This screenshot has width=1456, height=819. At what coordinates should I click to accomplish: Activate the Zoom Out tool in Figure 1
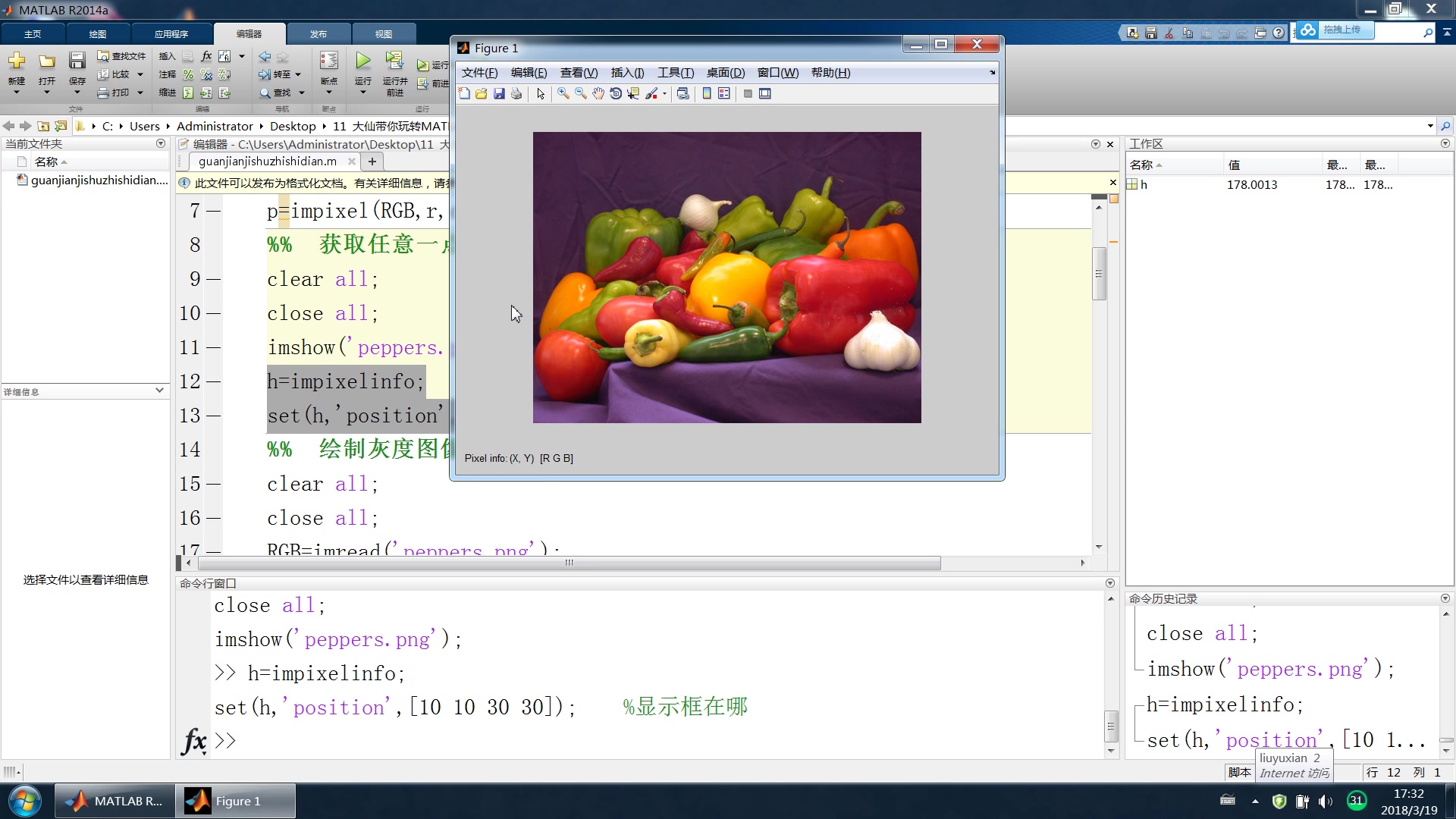point(580,93)
